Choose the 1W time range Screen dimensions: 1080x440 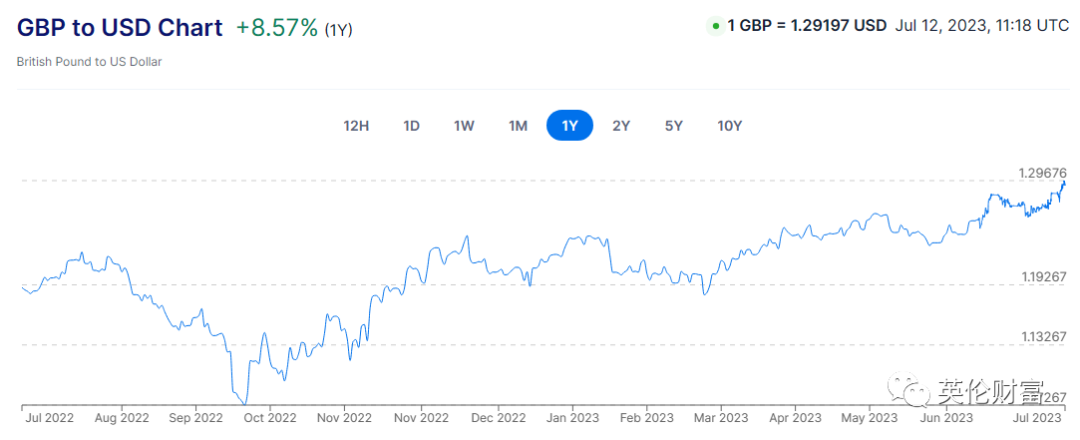coord(464,126)
